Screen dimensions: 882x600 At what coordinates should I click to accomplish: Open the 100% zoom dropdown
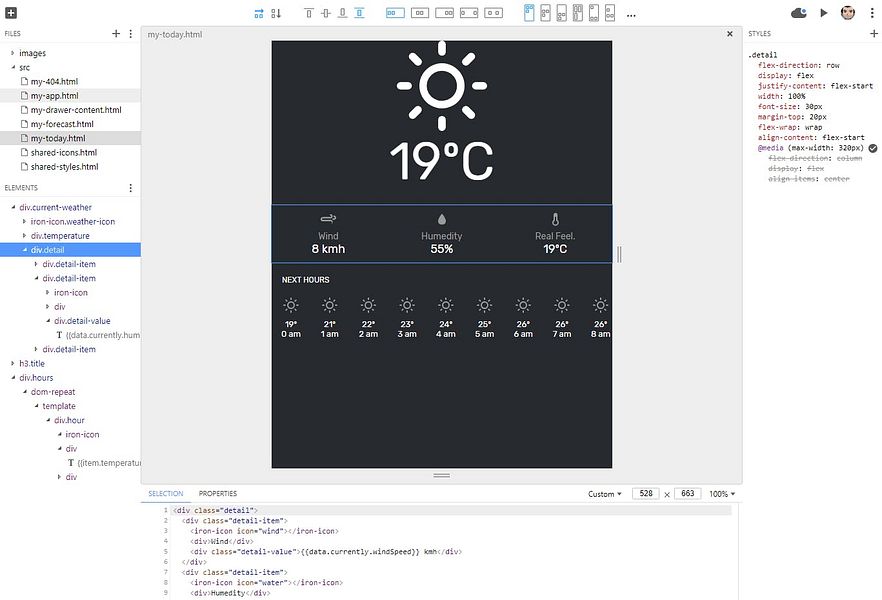722,494
